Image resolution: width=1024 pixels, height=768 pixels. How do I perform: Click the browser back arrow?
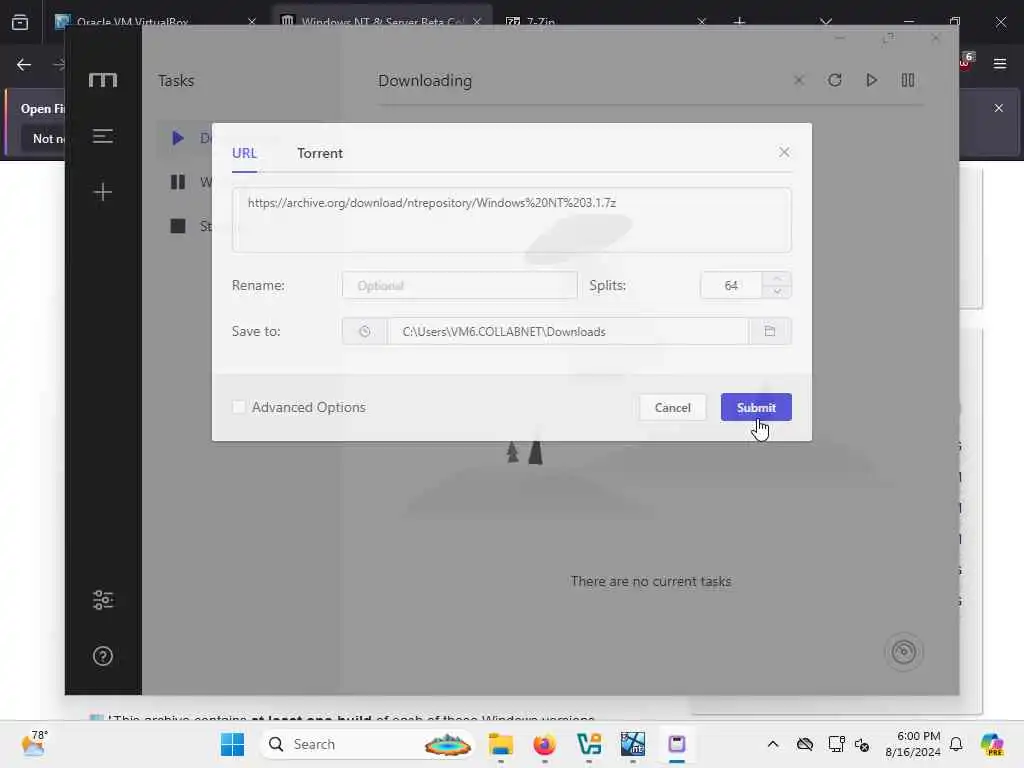(x=24, y=65)
